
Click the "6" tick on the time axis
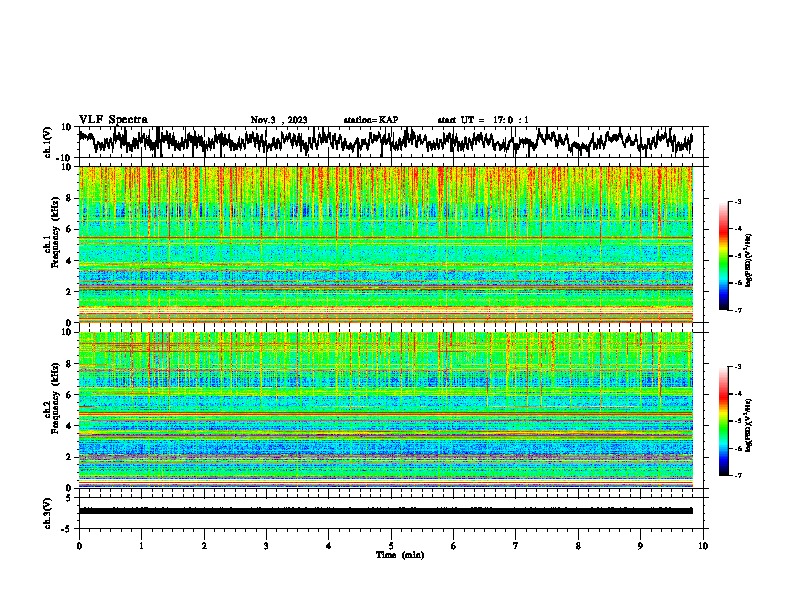click(454, 546)
